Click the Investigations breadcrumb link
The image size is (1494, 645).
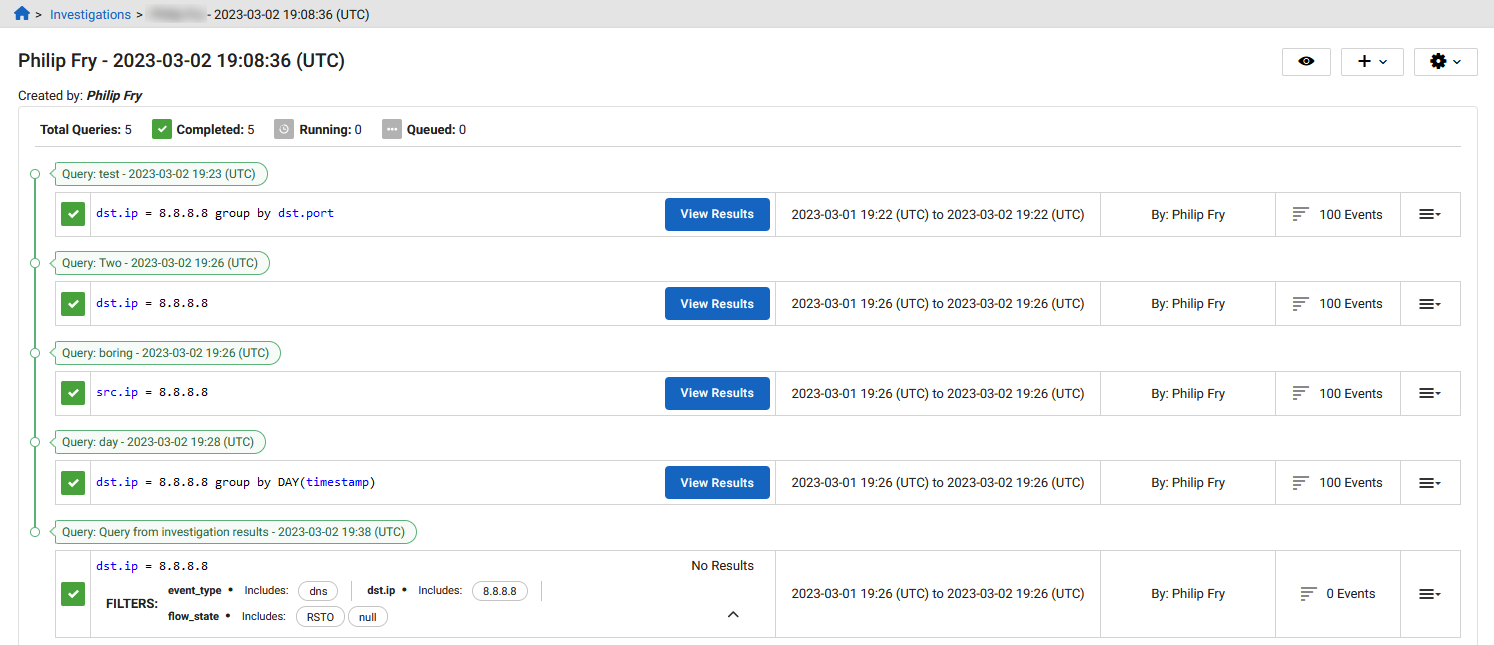point(90,15)
